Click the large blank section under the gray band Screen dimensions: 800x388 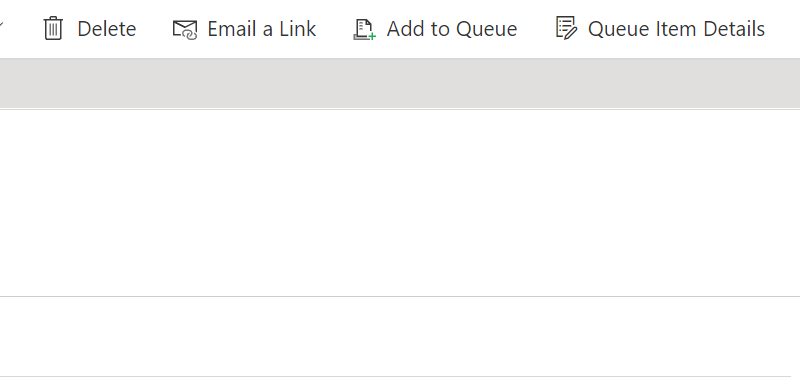pyautogui.click(x=400, y=203)
